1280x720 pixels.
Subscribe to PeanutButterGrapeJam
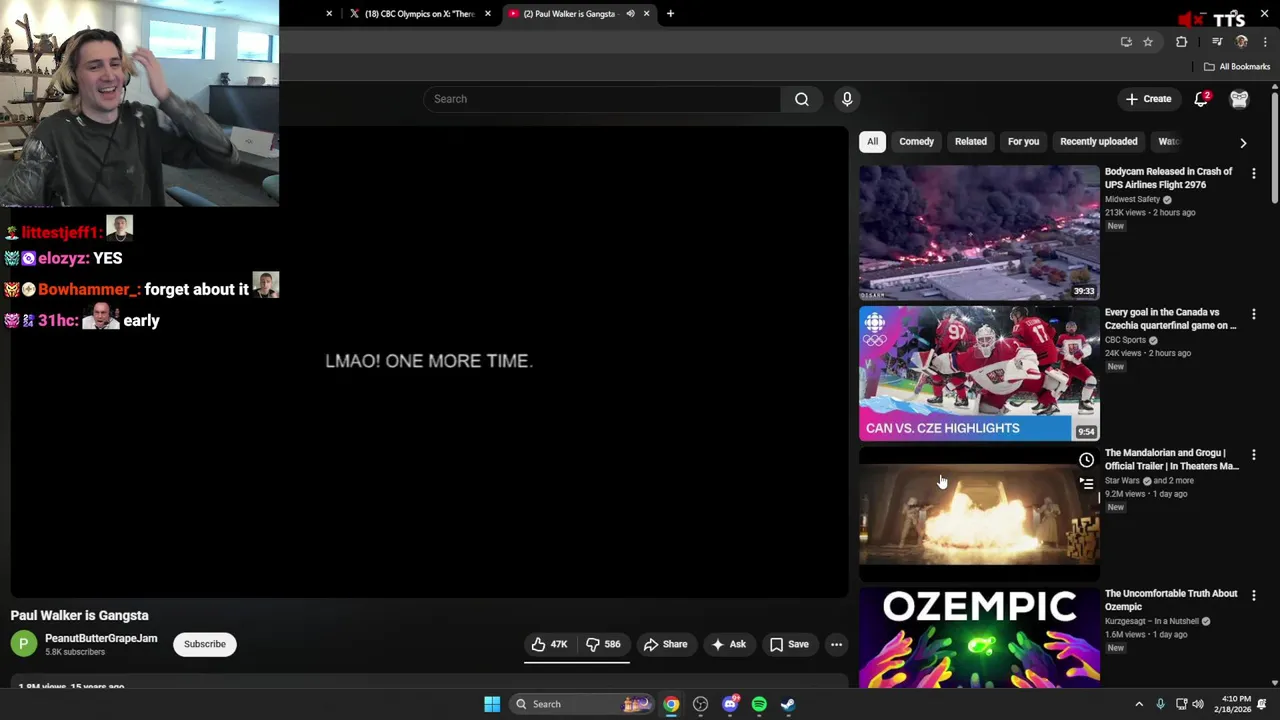[x=204, y=644]
